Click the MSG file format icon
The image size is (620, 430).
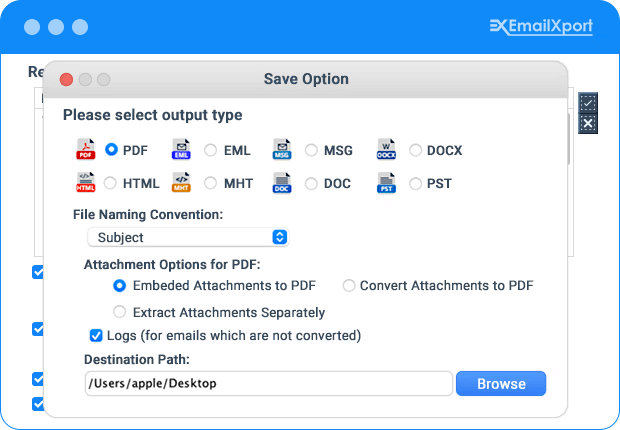pyautogui.click(x=282, y=149)
